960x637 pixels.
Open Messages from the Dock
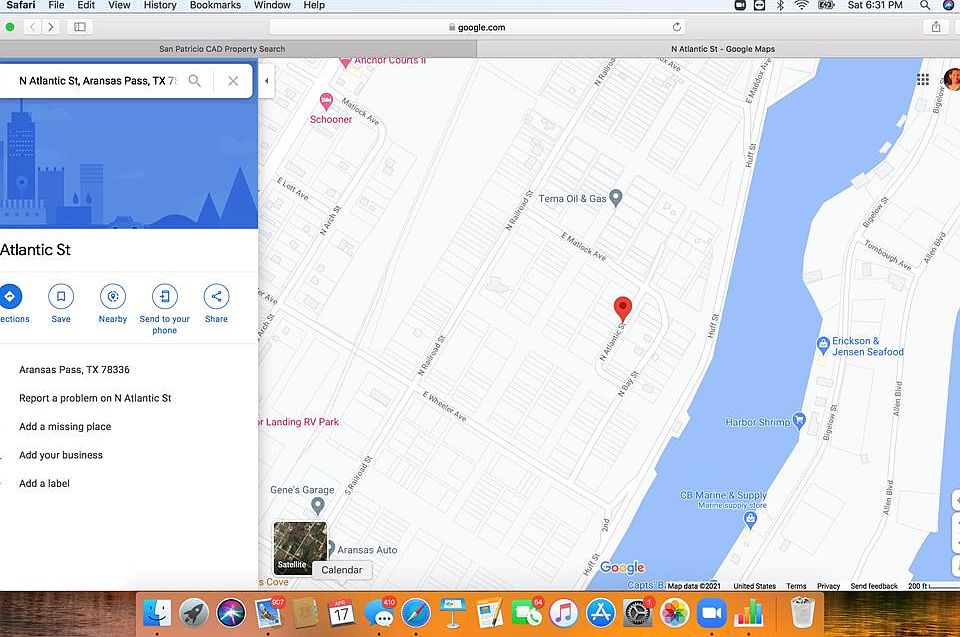click(380, 613)
